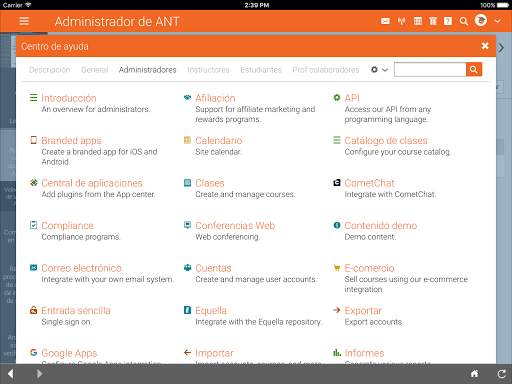Open the calendar grid icon in header
The image size is (512, 384).
coord(418,21)
